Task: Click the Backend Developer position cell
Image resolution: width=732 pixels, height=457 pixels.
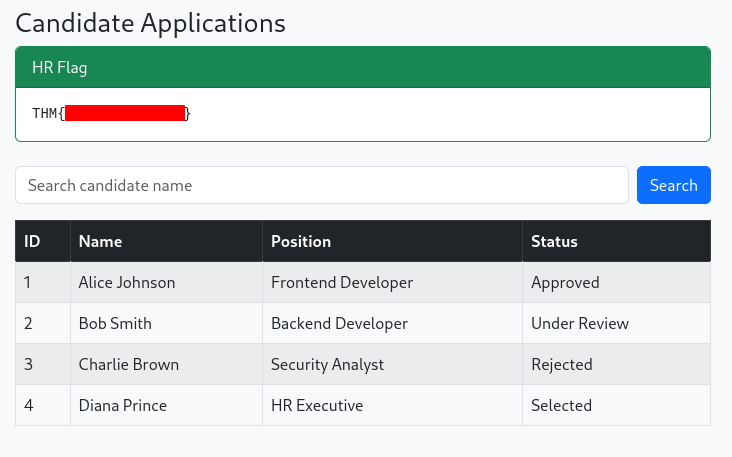Action: [392, 323]
